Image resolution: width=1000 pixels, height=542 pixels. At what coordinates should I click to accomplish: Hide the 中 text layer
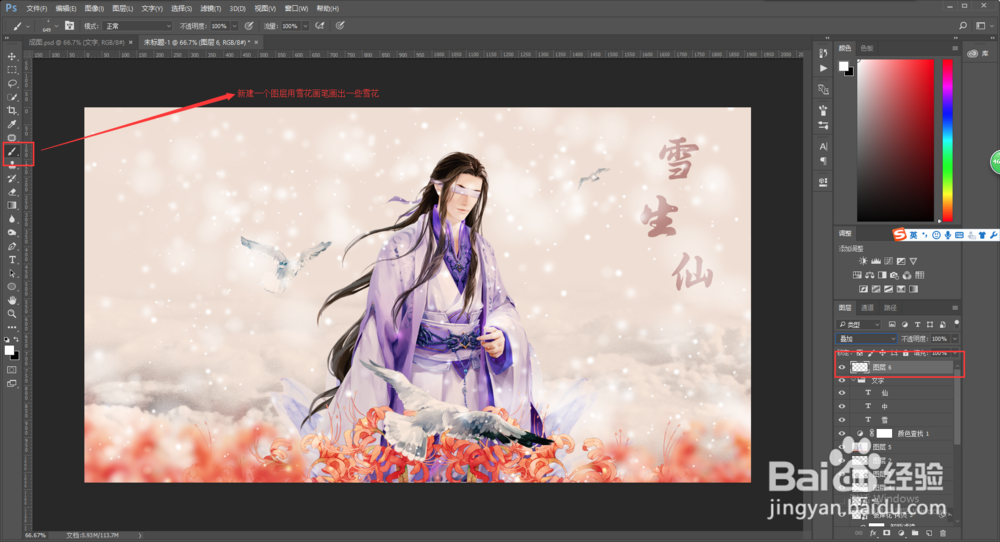[x=842, y=406]
